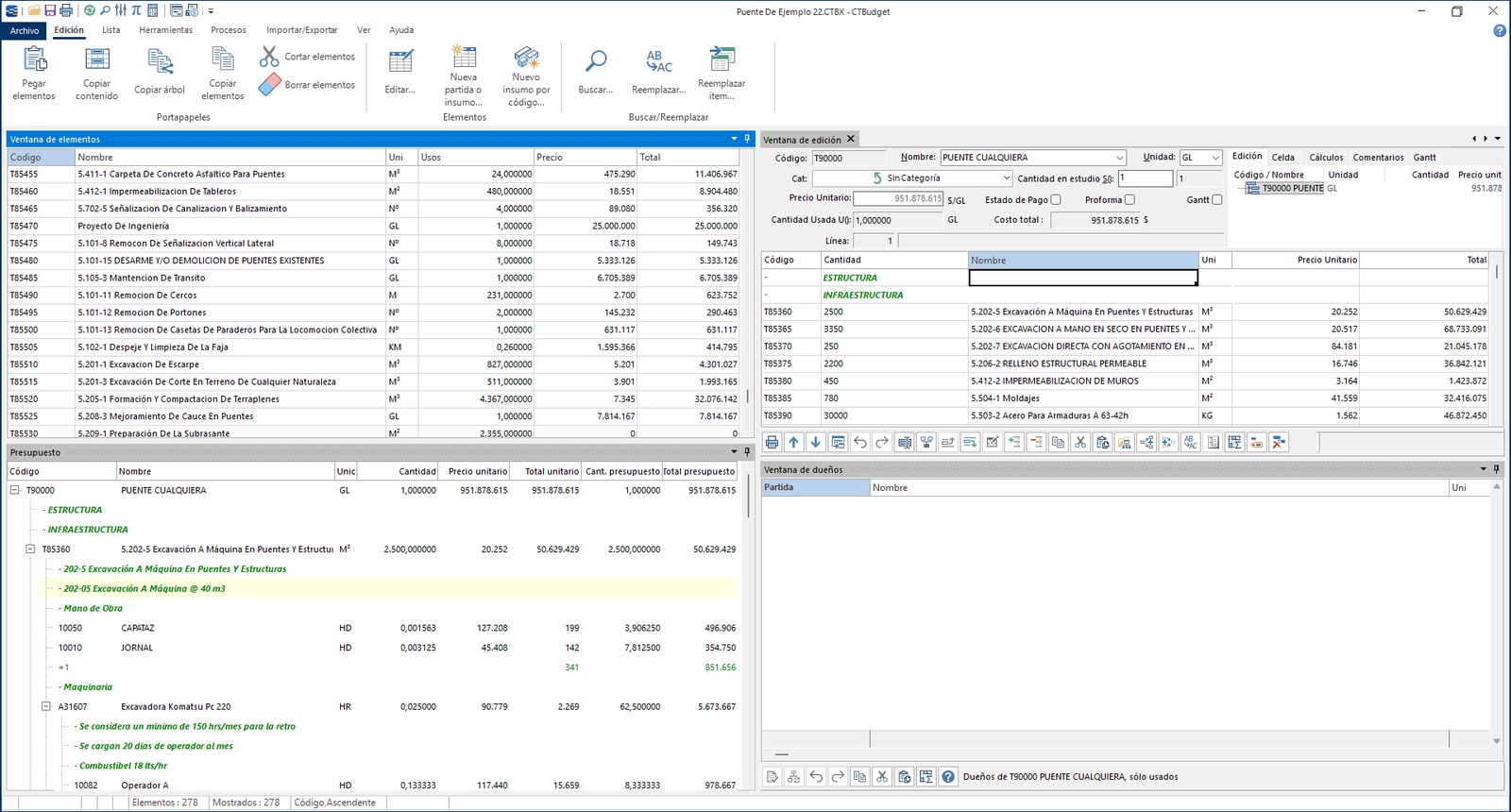Click the Copiar contenido ribbon icon
This screenshot has width=1511, height=812.
(x=96, y=73)
